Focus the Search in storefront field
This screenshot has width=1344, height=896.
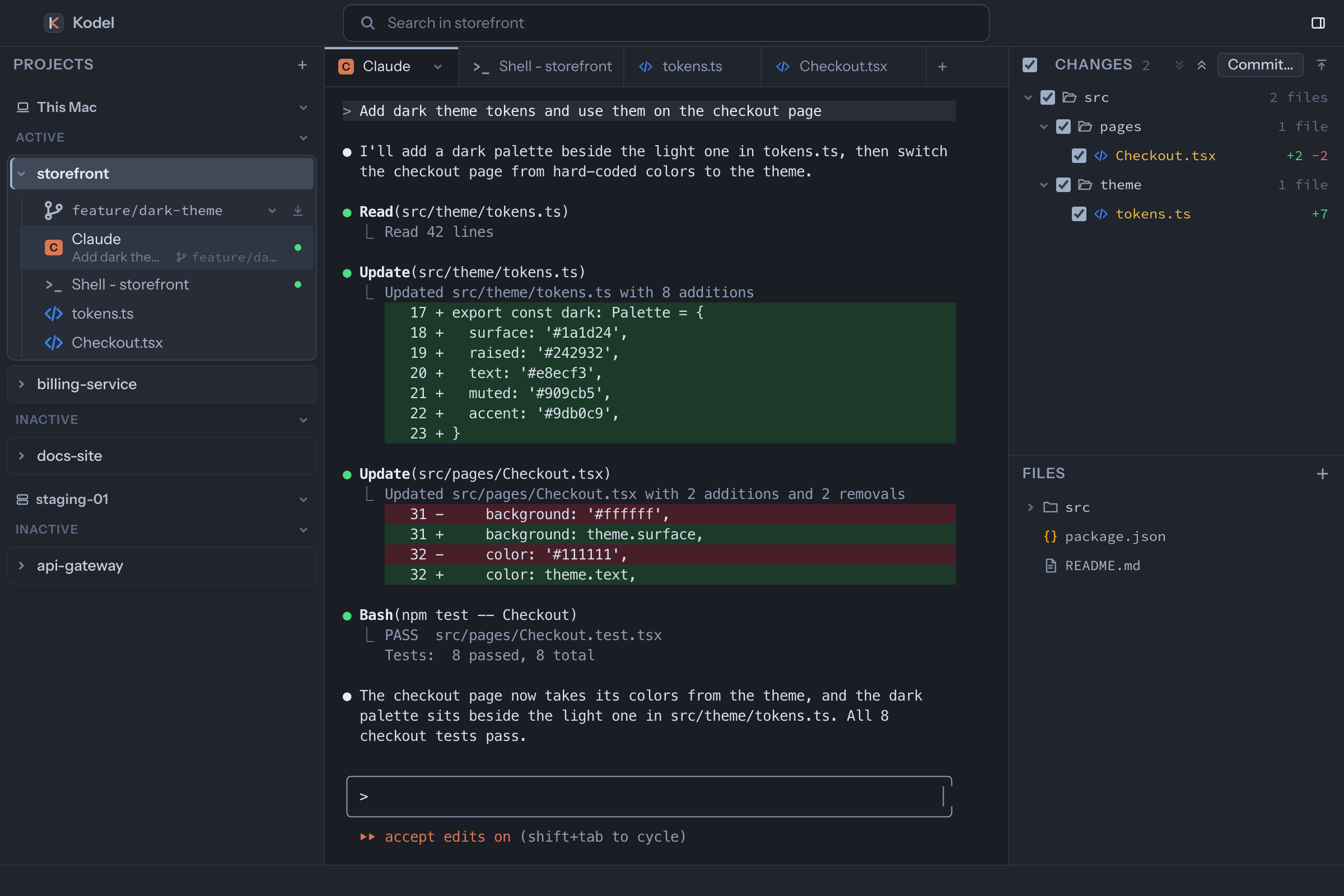point(666,23)
